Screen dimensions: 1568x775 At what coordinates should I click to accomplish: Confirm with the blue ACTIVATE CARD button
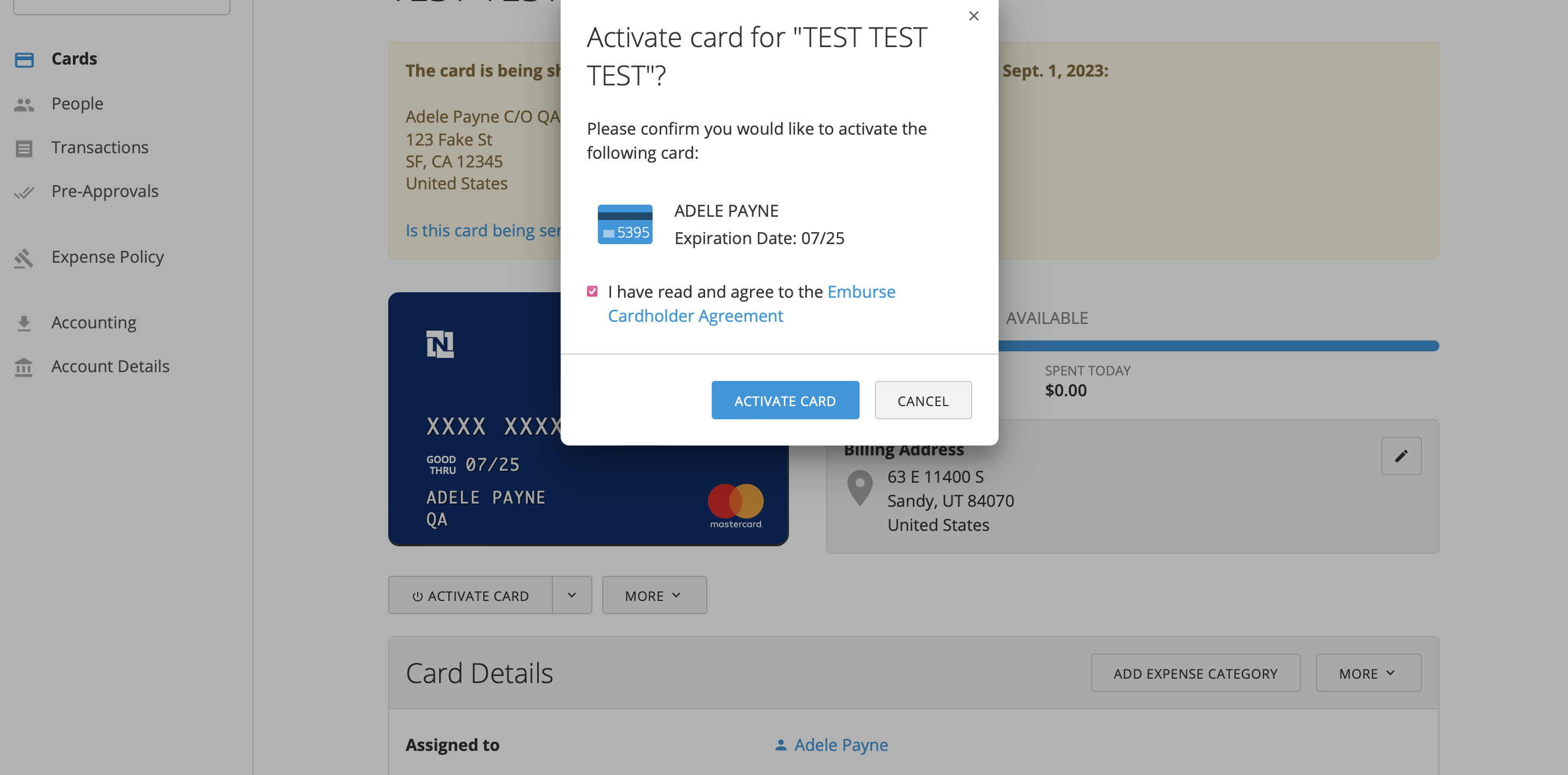tap(785, 400)
